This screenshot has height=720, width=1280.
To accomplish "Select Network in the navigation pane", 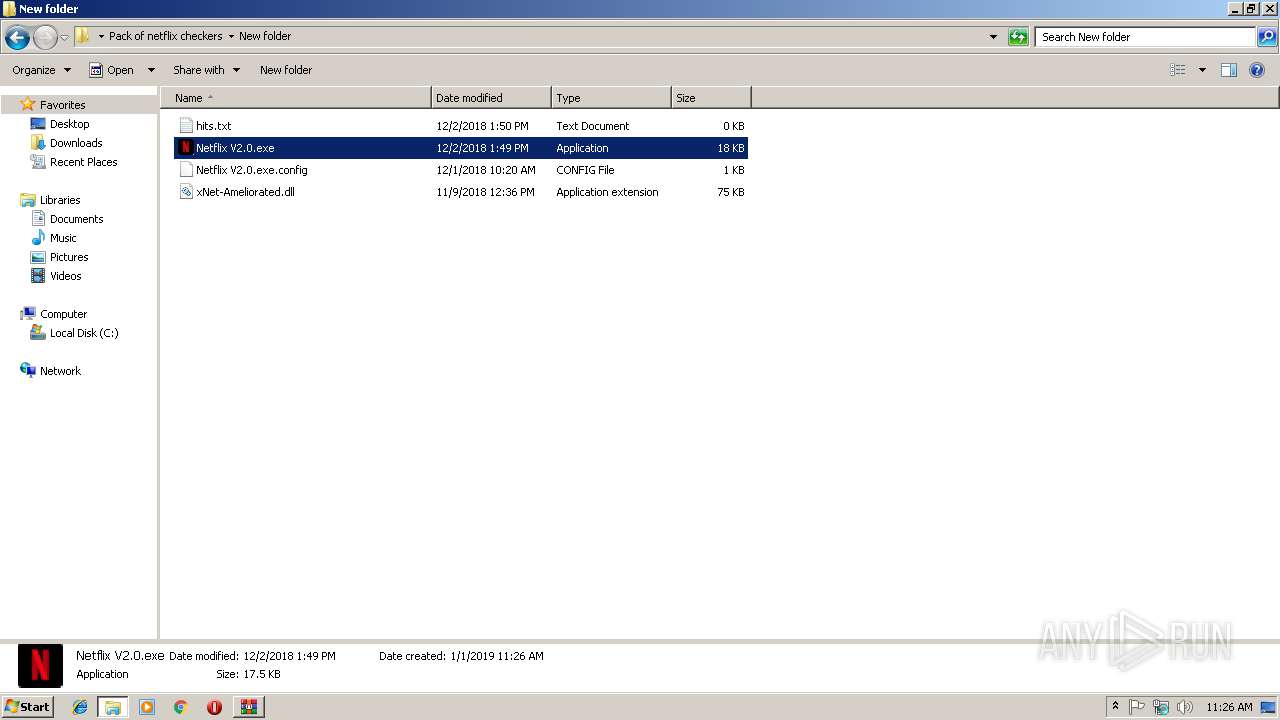I will (x=60, y=371).
